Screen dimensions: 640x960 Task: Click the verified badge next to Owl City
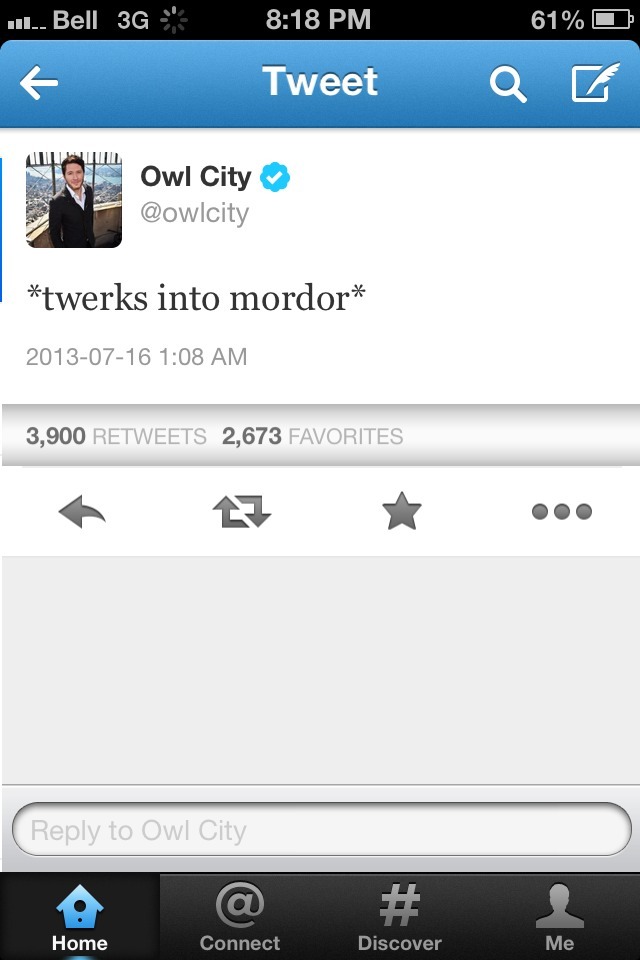275,177
